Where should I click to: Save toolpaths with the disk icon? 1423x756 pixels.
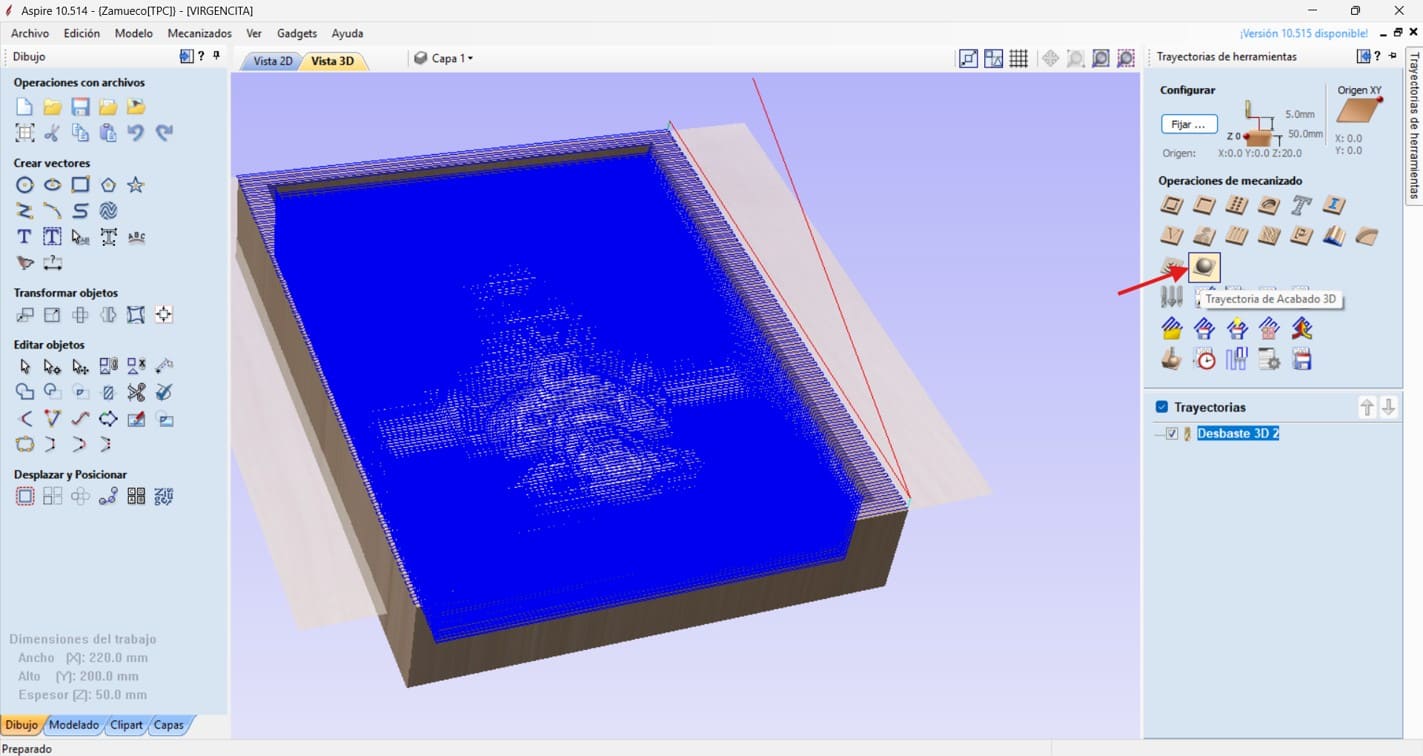[x=1301, y=359]
